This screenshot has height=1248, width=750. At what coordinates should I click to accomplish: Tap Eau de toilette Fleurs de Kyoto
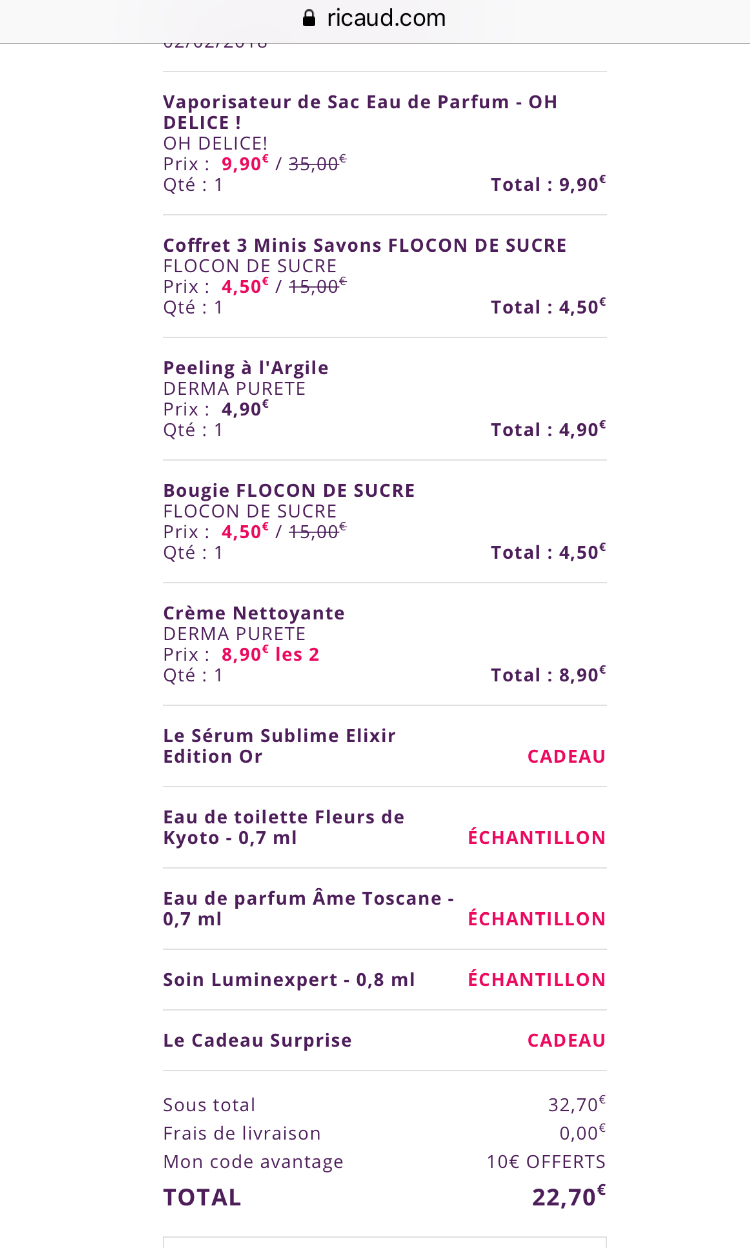pyautogui.click(x=284, y=827)
